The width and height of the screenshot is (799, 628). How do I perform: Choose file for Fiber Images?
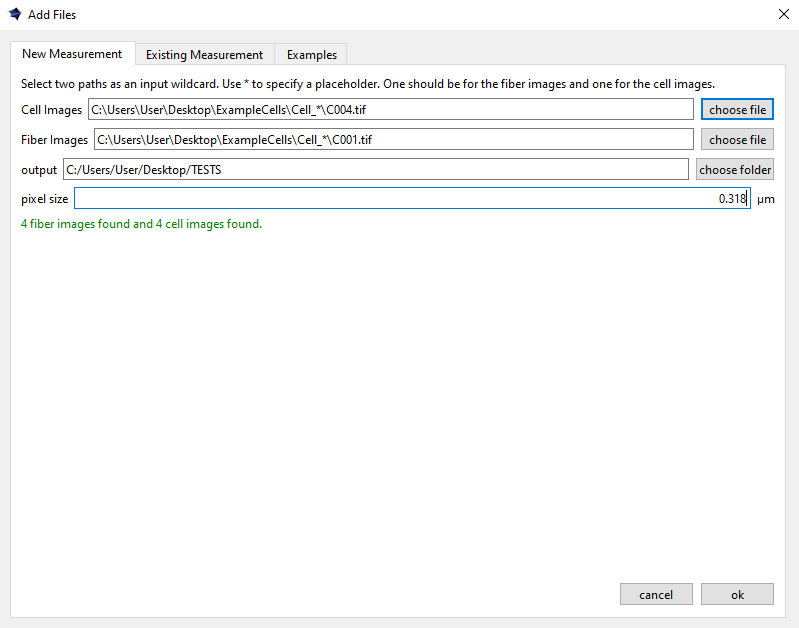click(737, 140)
